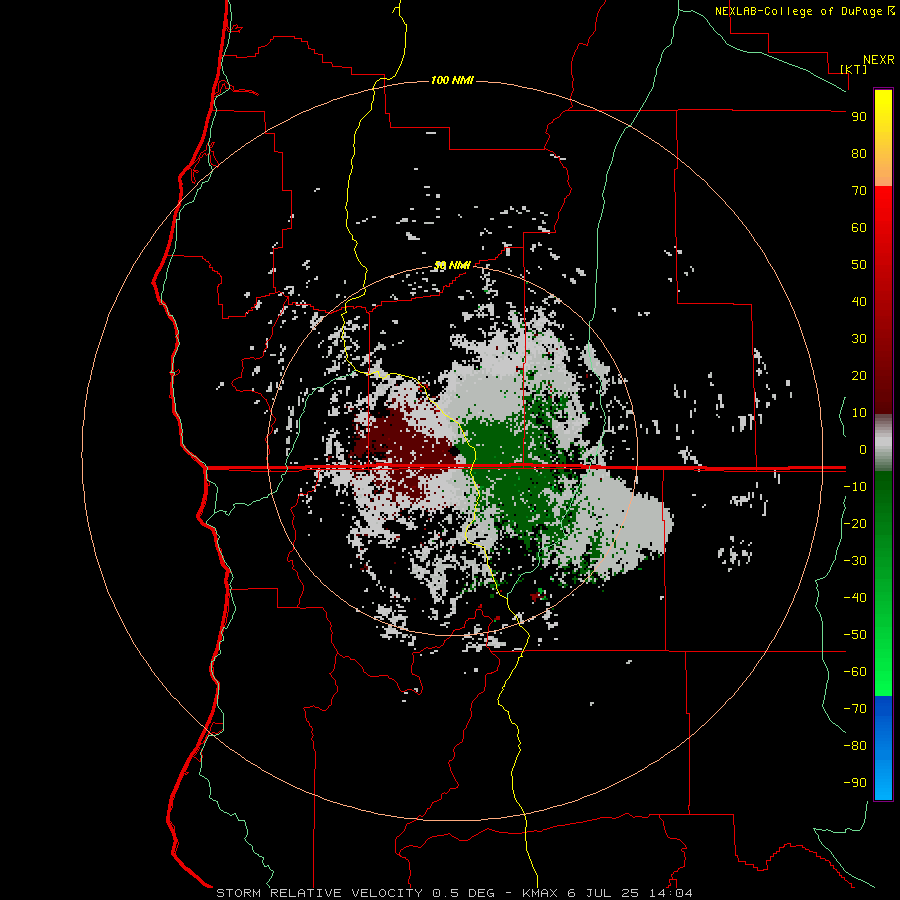Click the '0.5 DEG' elevation angle text
Viewport: 900px width, 900px height.
pyautogui.click(x=463, y=893)
